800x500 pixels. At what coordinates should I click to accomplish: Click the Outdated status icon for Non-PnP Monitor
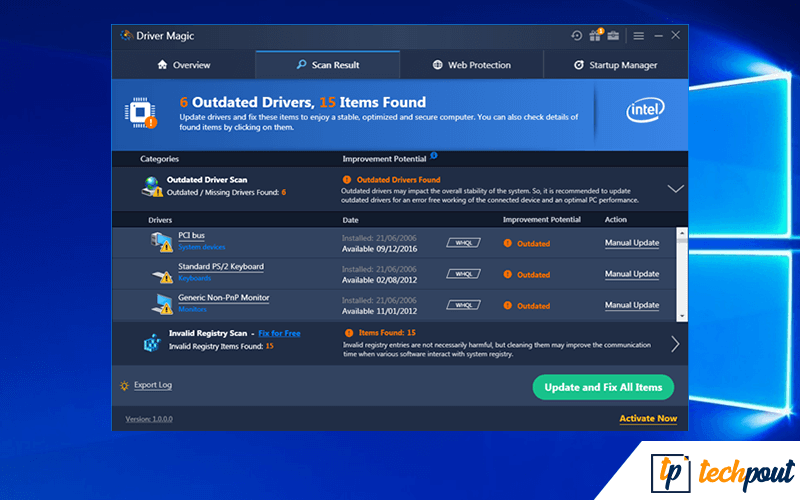pos(508,306)
